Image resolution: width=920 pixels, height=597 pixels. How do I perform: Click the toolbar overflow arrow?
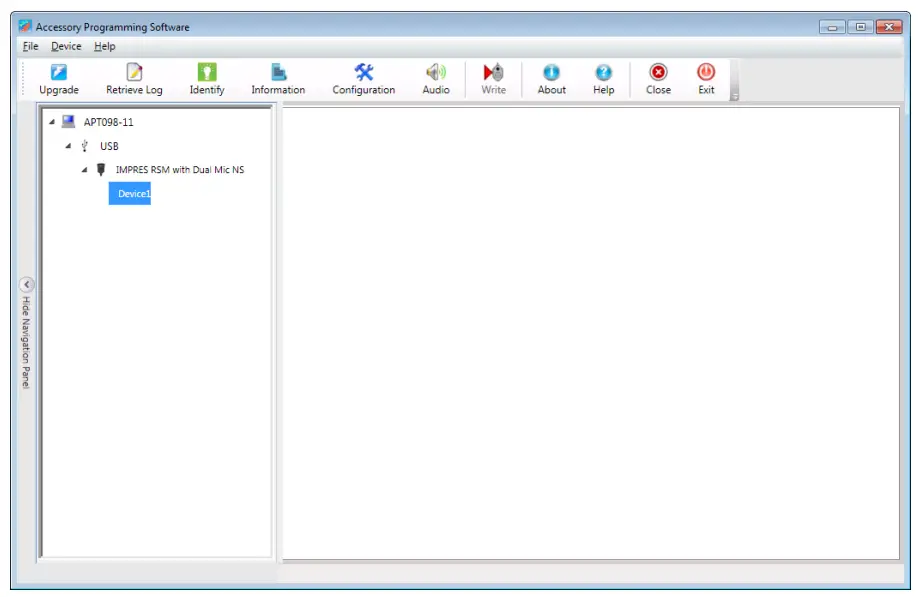(x=734, y=96)
